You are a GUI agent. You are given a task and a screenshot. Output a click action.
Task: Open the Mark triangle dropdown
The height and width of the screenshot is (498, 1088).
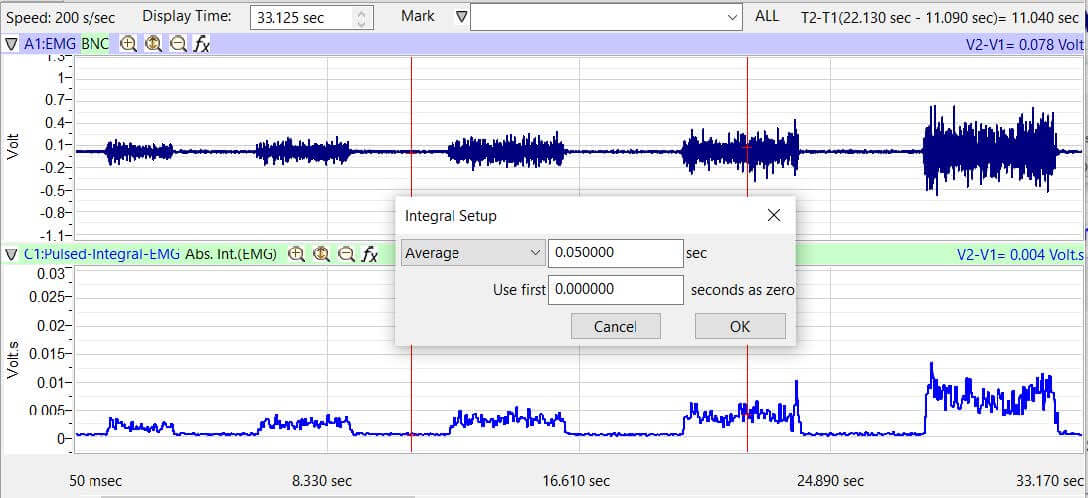click(x=460, y=17)
